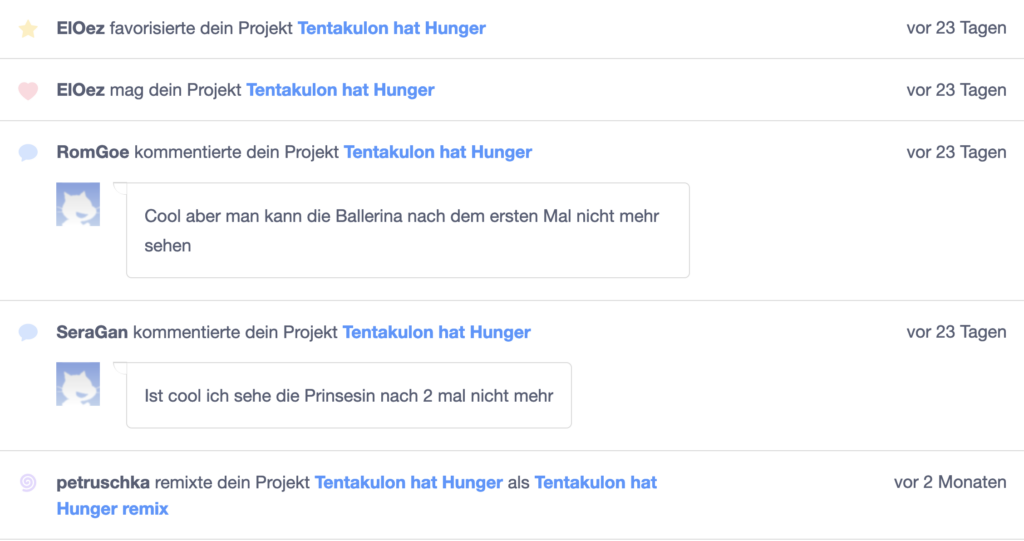The image size is (1024, 541).
Task: Click SeraGan's comment about the Prinsesin
Action: click(349, 395)
